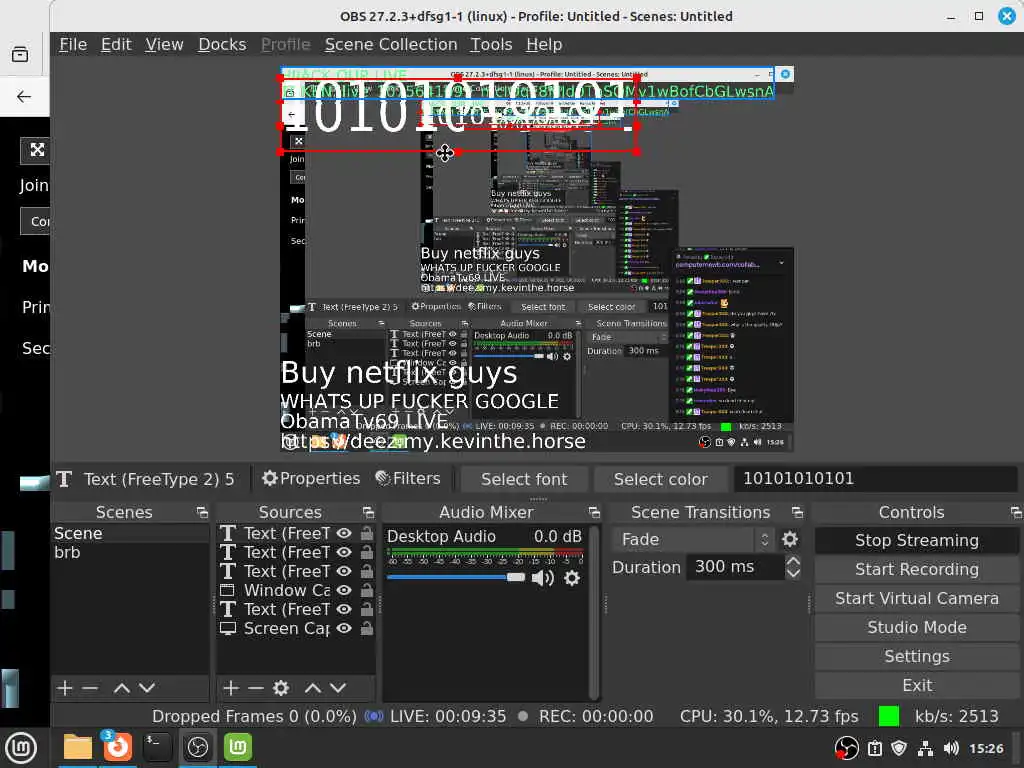Open security shield tray icon
The height and width of the screenshot is (768, 1024).
pos(899,748)
